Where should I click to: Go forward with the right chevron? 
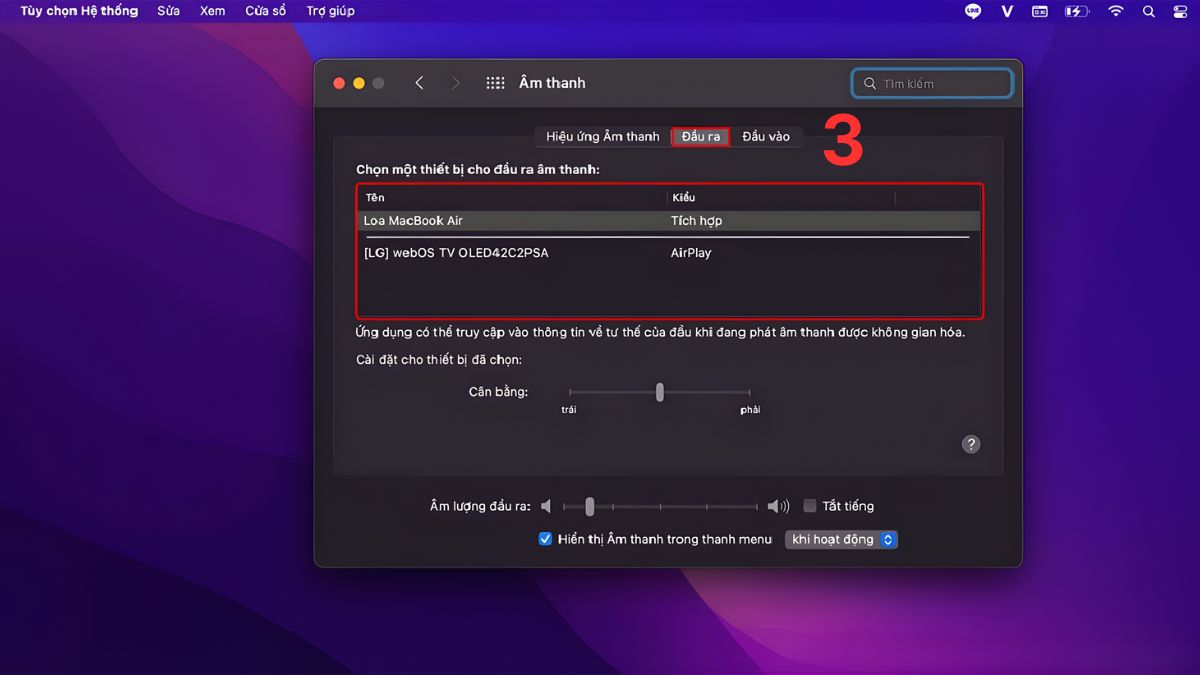[x=456, y=83]
